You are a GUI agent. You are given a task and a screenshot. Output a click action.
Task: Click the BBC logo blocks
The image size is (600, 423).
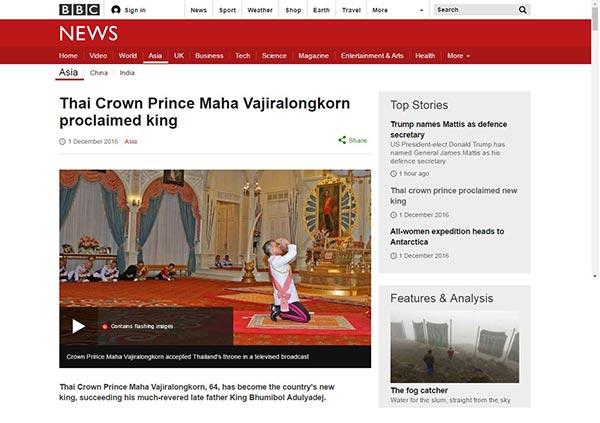coord(80,10)
